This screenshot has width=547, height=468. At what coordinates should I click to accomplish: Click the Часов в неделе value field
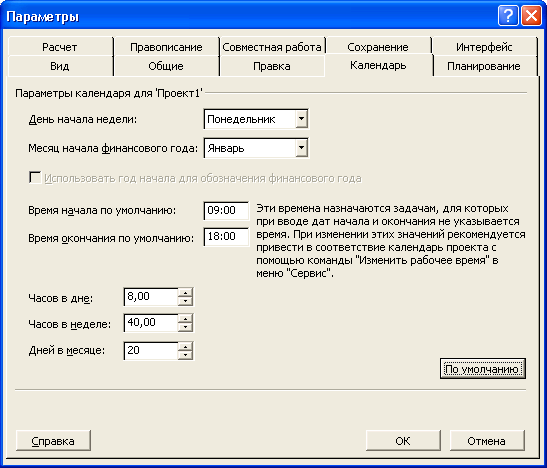tap(151, 323)
